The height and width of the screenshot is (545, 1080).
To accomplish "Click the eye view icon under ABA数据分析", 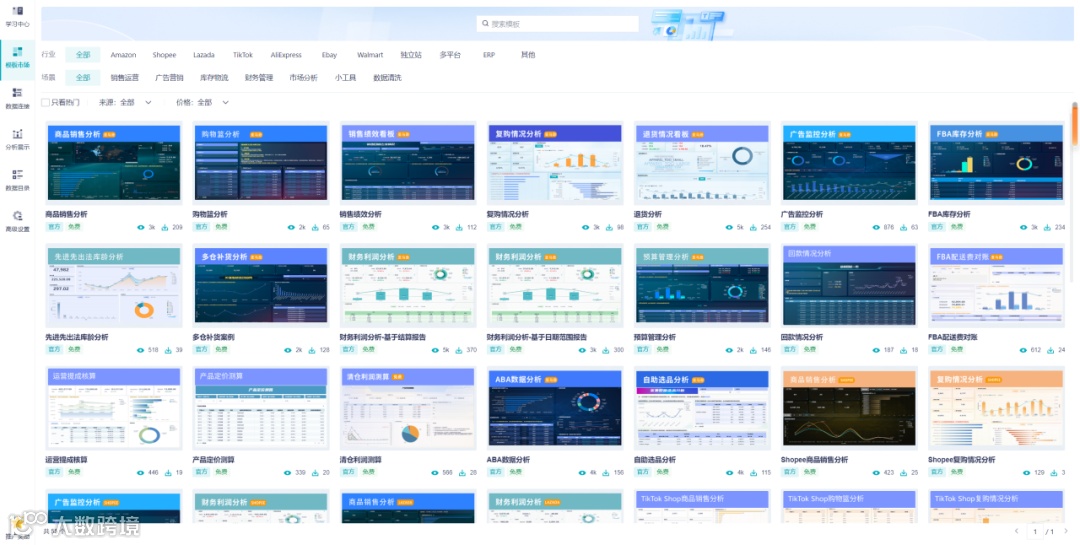I will coord(583,473).
